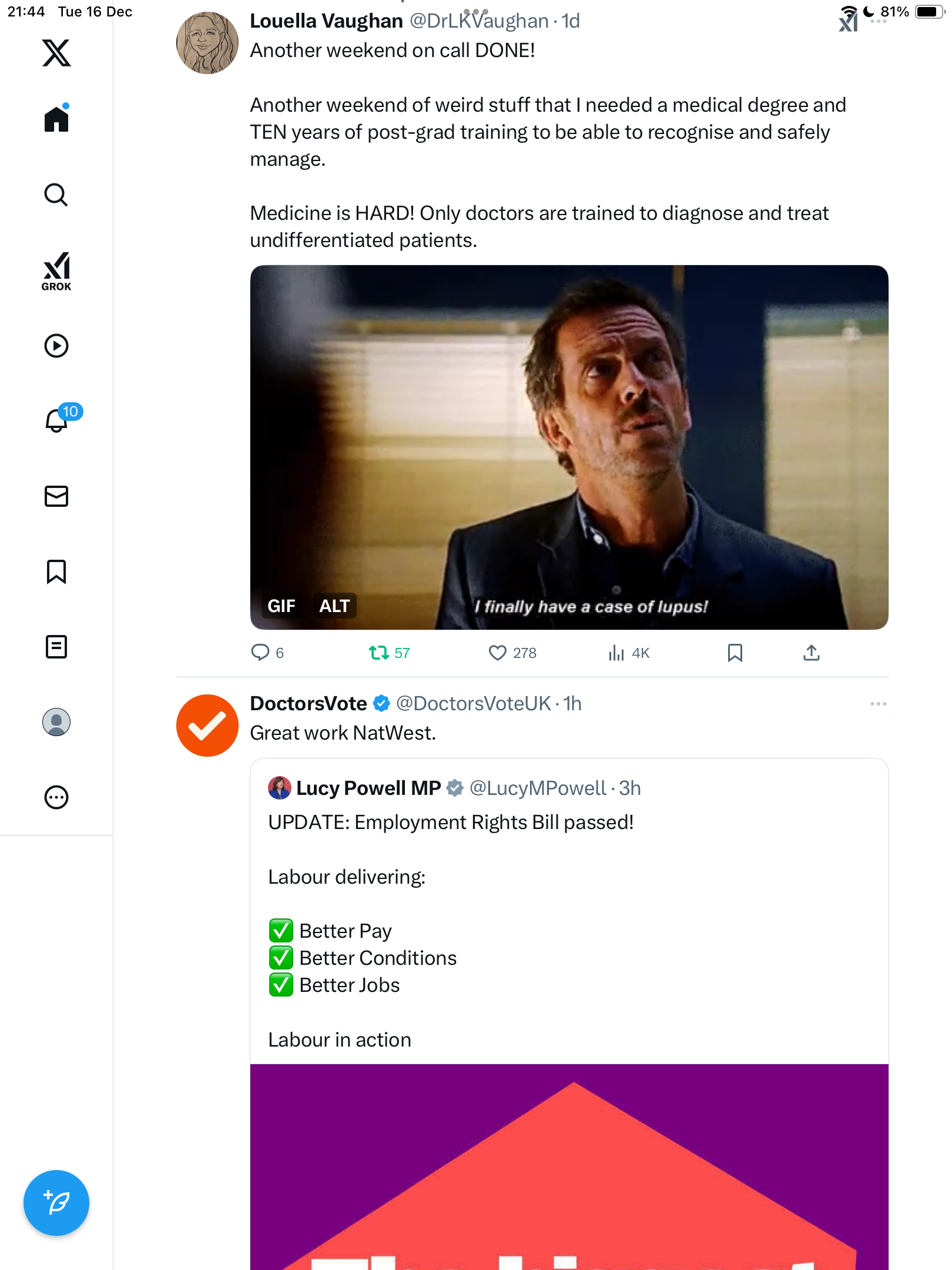Image resolution: width=952 pixels, height=1270 pixels.
Task: Share Louella Vaughan's post
Action: (x=811, y=653)
